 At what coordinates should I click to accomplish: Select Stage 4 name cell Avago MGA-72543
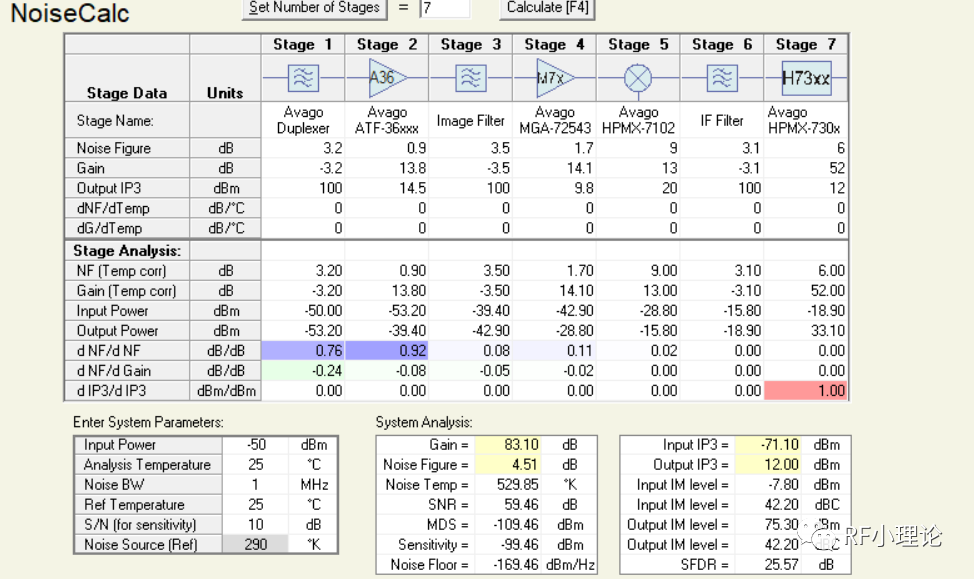tap(554, 120)
